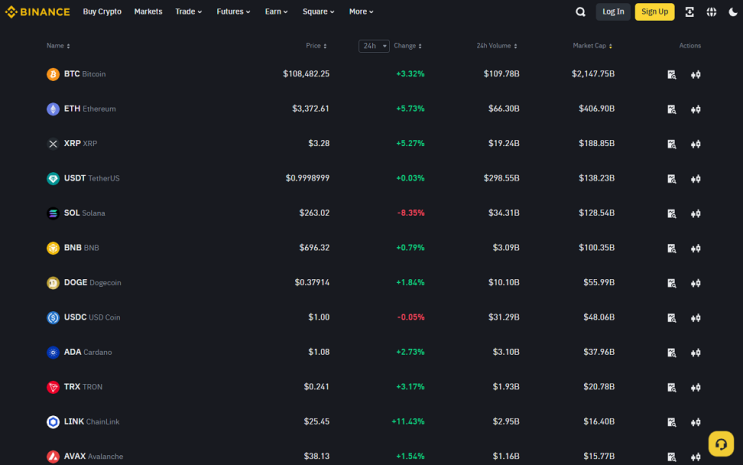The width and height of the screenshot is (743, 465).
Task: Toggle dark mode moon icon
Action: click(x=733, y=12)
